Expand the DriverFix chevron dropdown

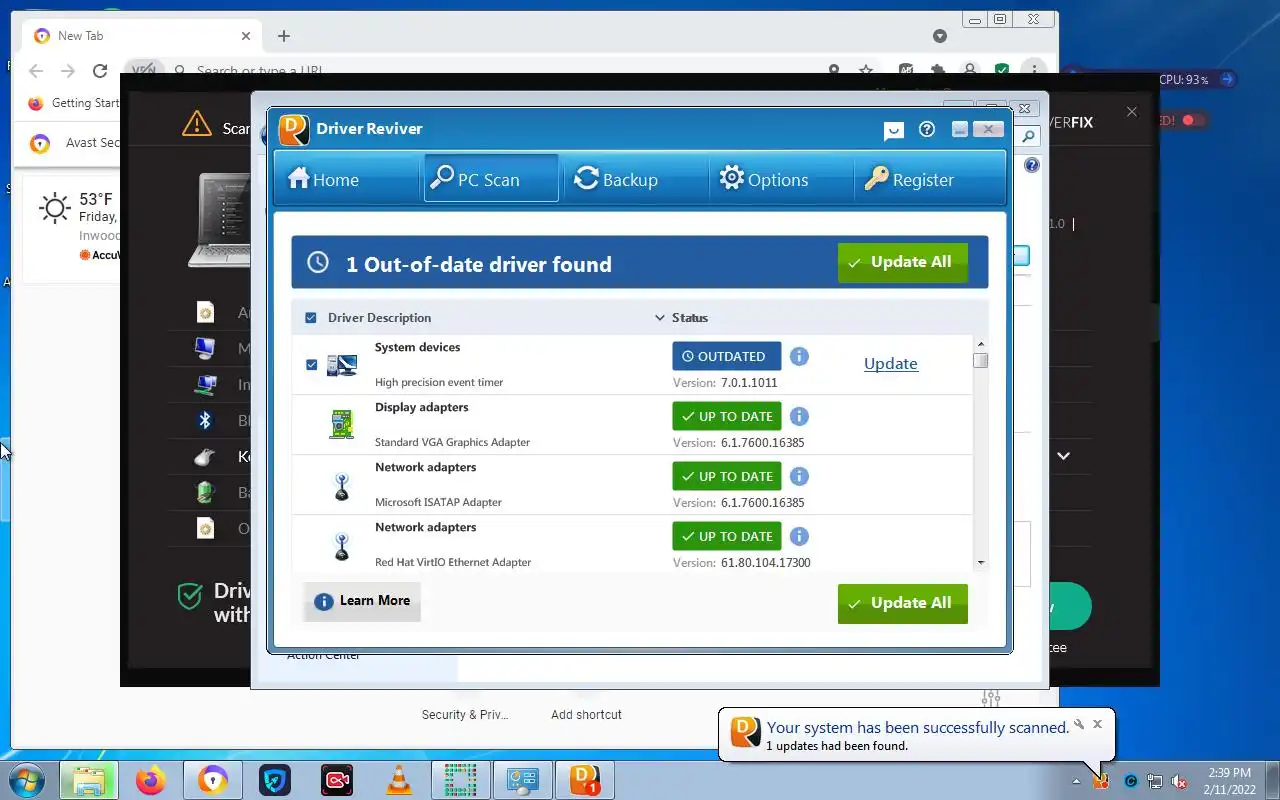tap(1063, 456)
